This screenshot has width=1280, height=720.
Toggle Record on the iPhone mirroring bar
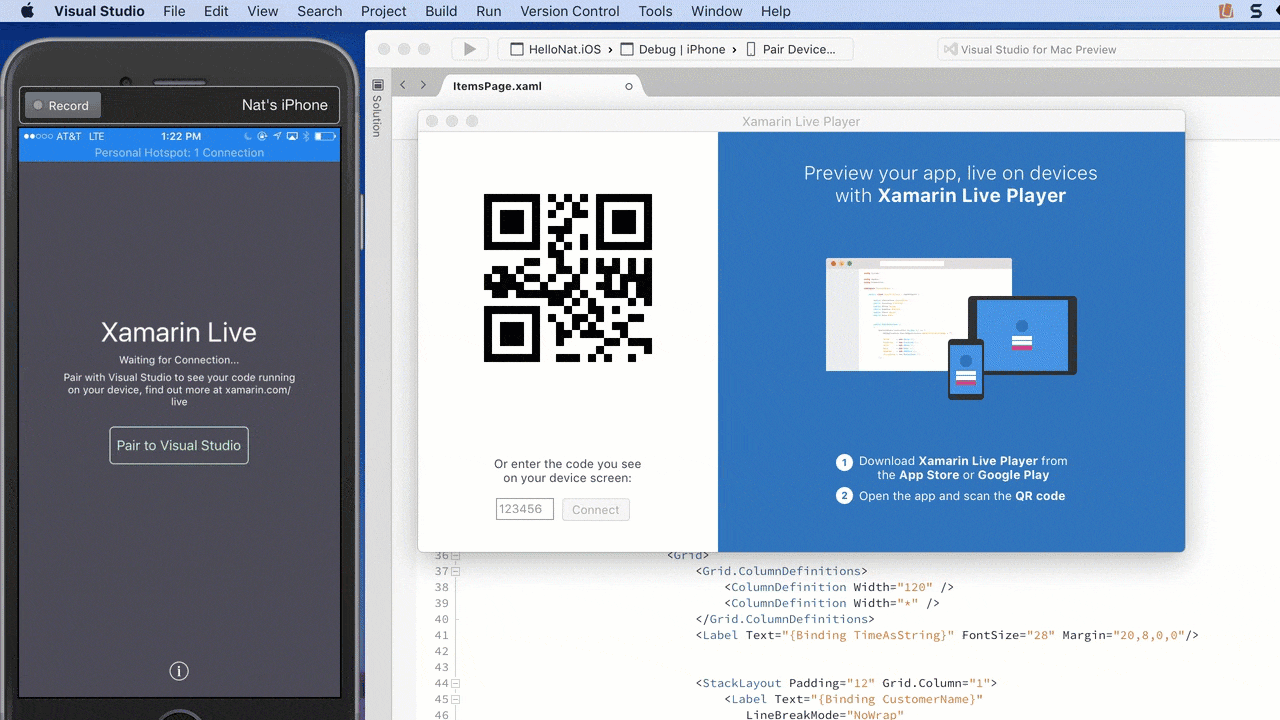[61, 105]
